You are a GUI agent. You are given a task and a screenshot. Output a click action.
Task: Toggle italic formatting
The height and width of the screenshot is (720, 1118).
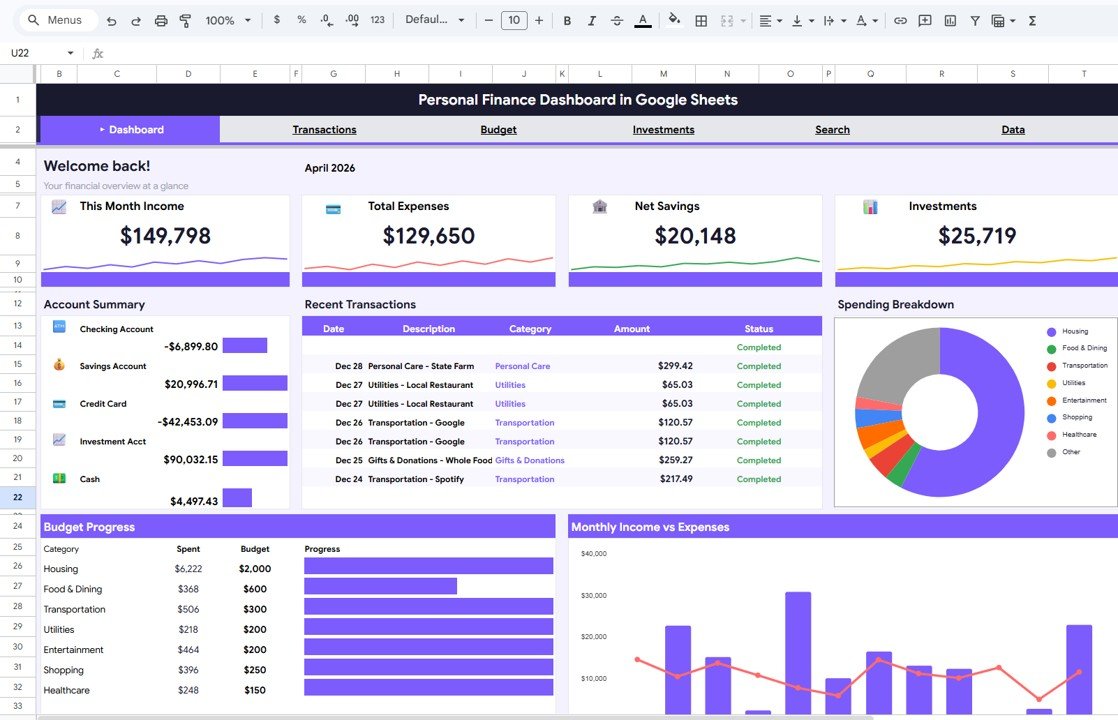coord(591,19)
